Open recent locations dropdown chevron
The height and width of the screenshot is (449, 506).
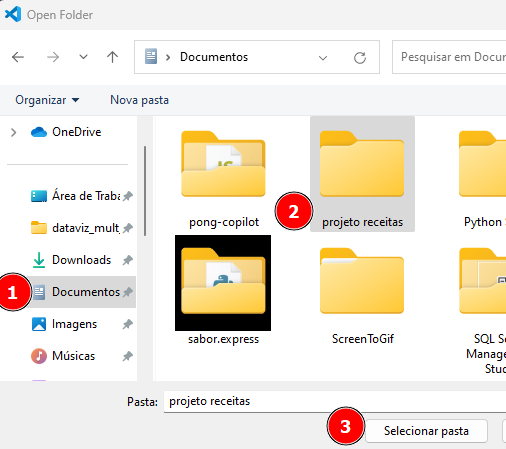click(x=83, y=57)
